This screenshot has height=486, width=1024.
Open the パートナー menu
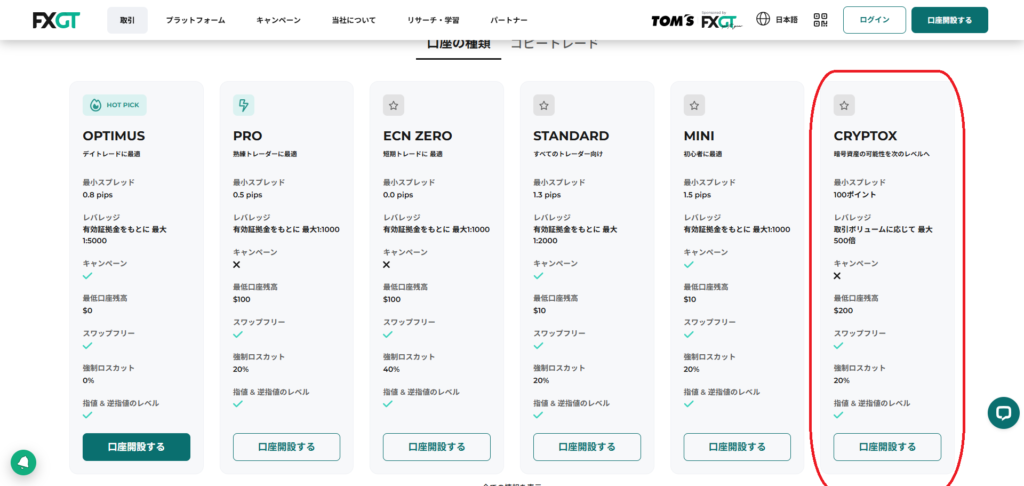[509, 20]
